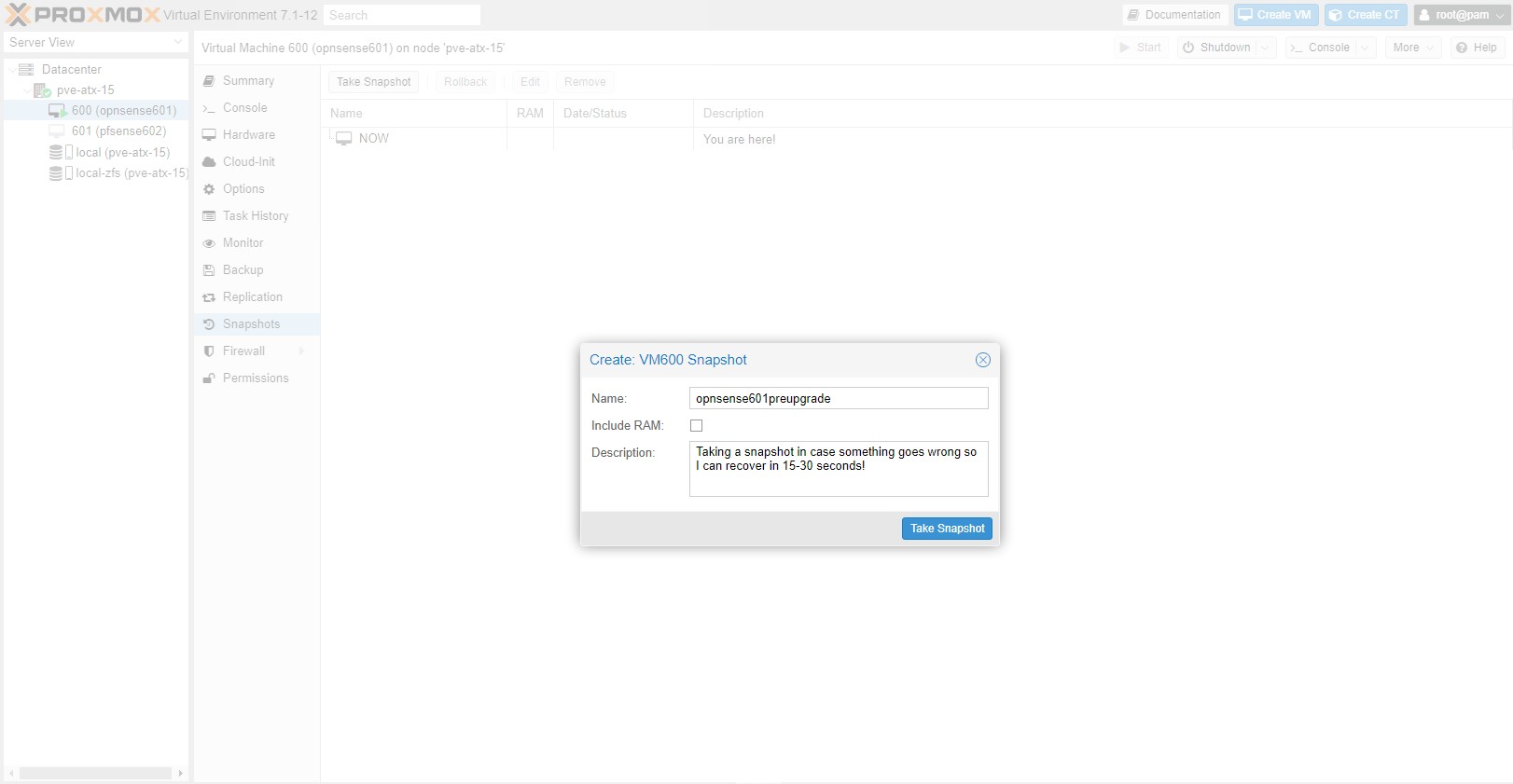Image resolution: width=1513 pixels, height=784 pixels.
Task: Open the Task History tab
Action: coord(257,216)
